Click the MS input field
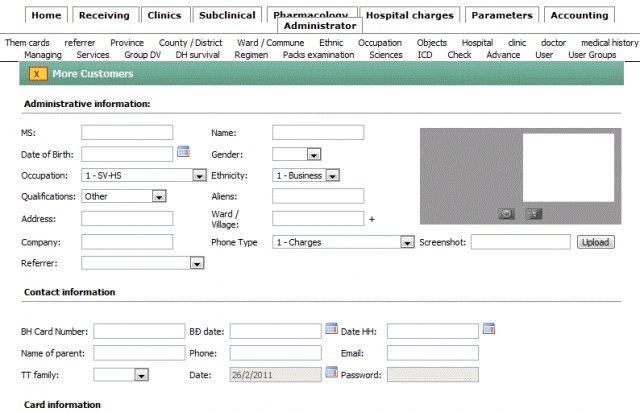 [127, 132]
